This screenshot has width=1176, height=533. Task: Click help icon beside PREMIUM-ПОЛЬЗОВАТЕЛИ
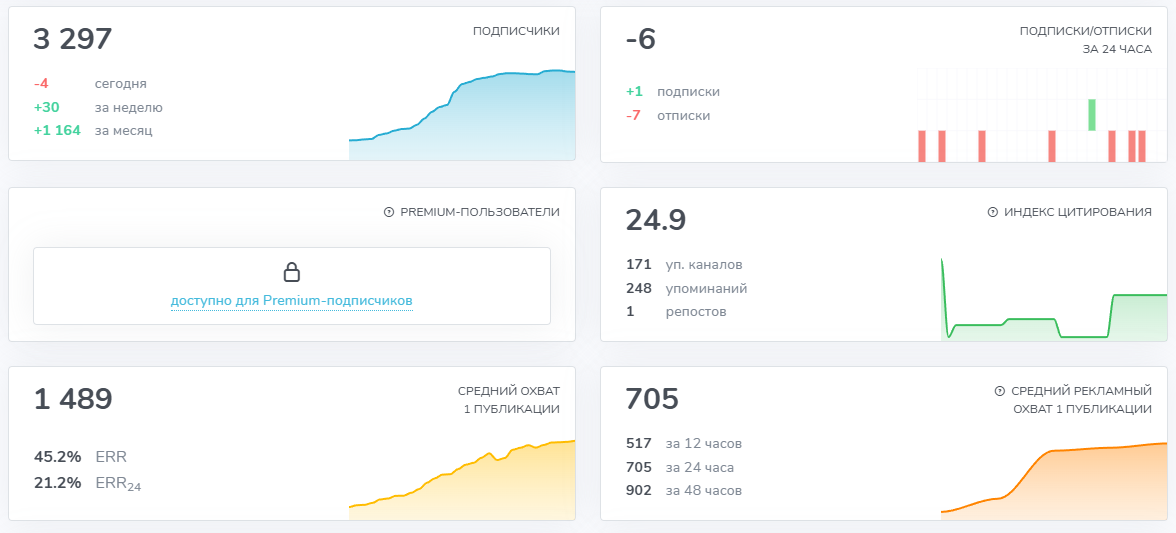click(x=388, y=212)
